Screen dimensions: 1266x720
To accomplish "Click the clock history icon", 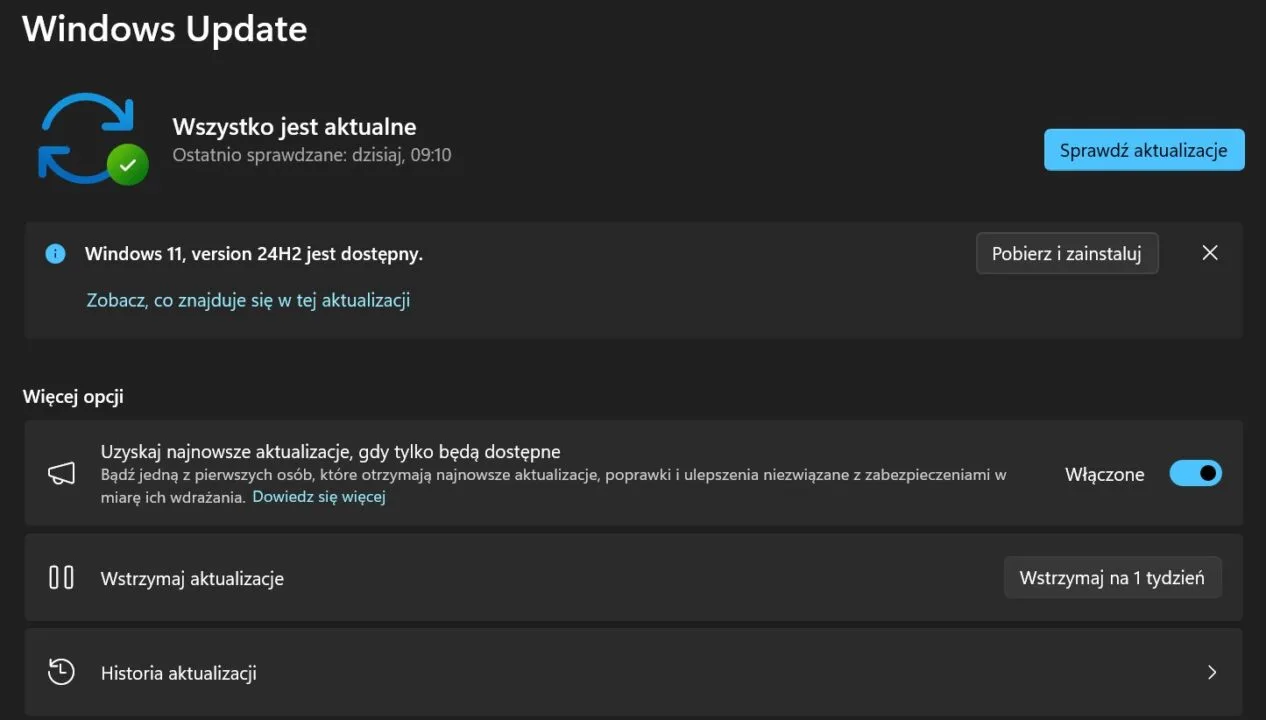I will [x=61, y=672].
